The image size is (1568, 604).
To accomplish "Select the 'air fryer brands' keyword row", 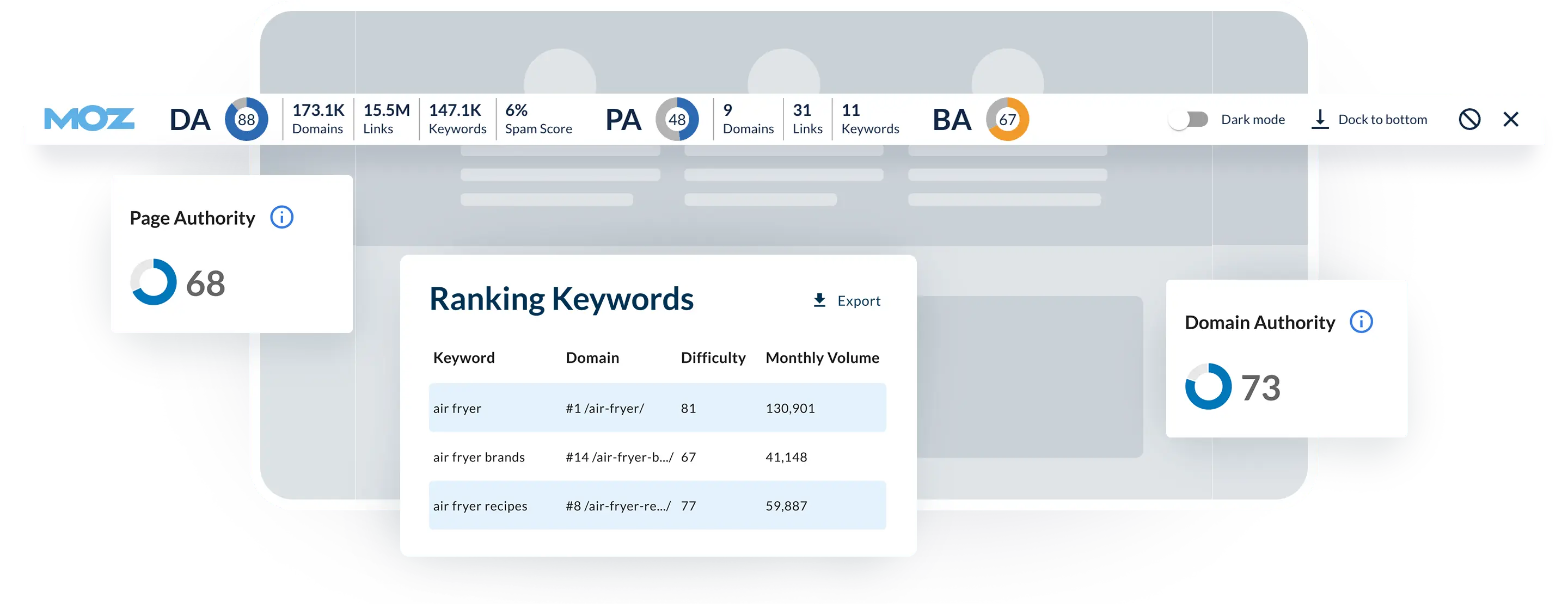I will [x=479, y=457].
